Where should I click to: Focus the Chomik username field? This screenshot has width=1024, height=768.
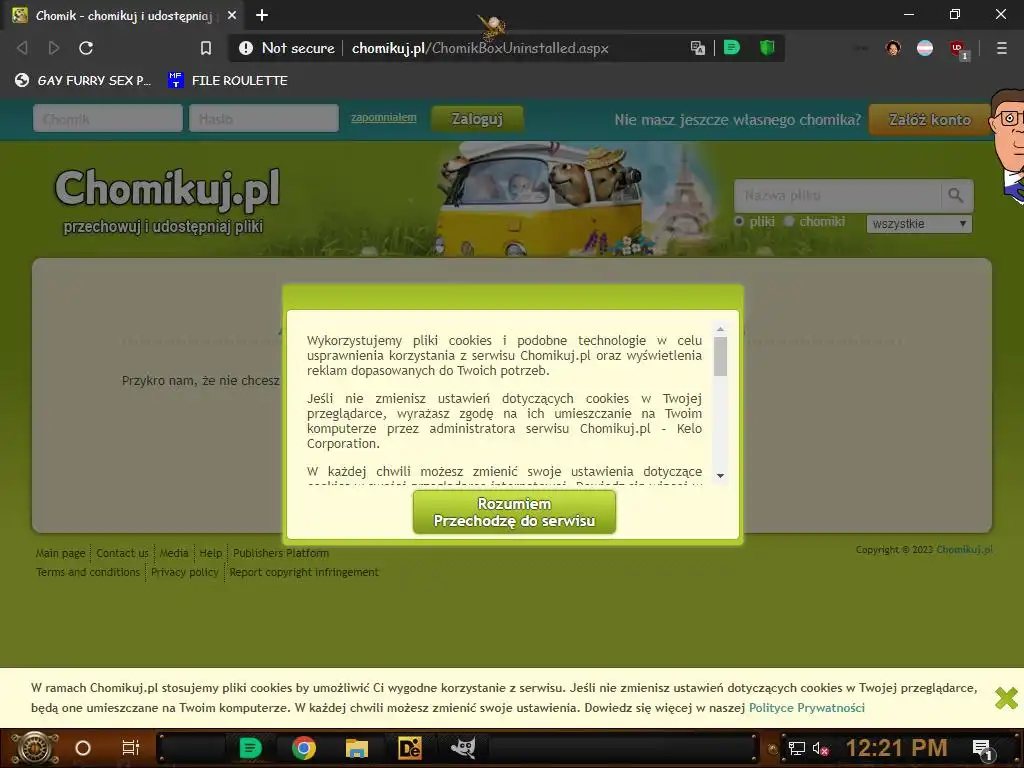tap(108, 119)
